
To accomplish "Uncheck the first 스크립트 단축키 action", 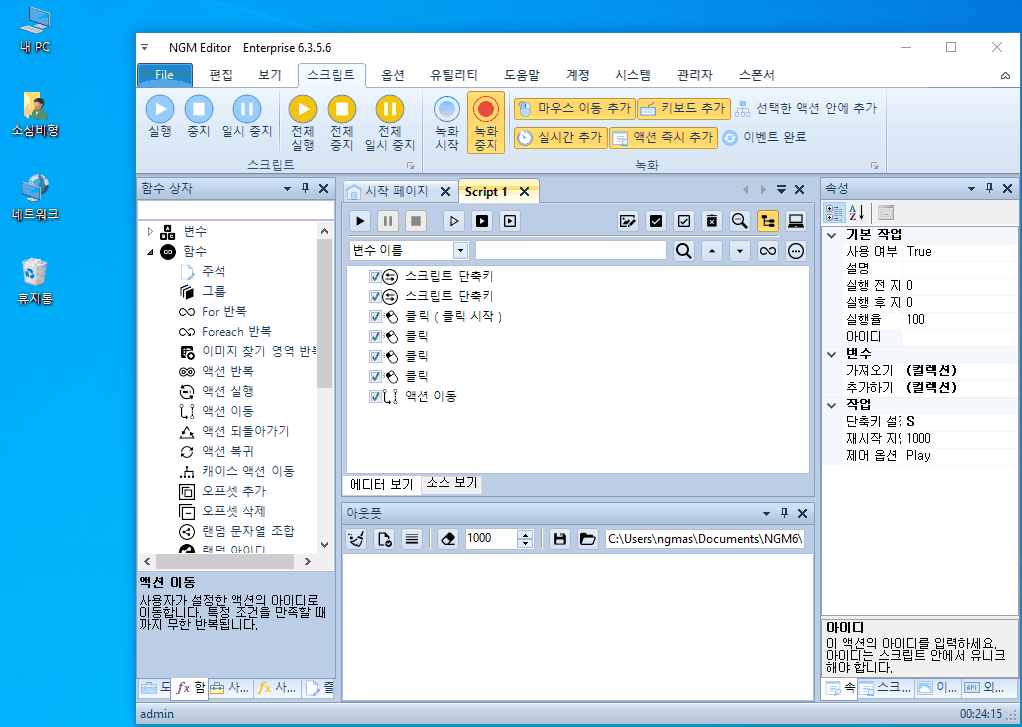I will pos(375,276).
